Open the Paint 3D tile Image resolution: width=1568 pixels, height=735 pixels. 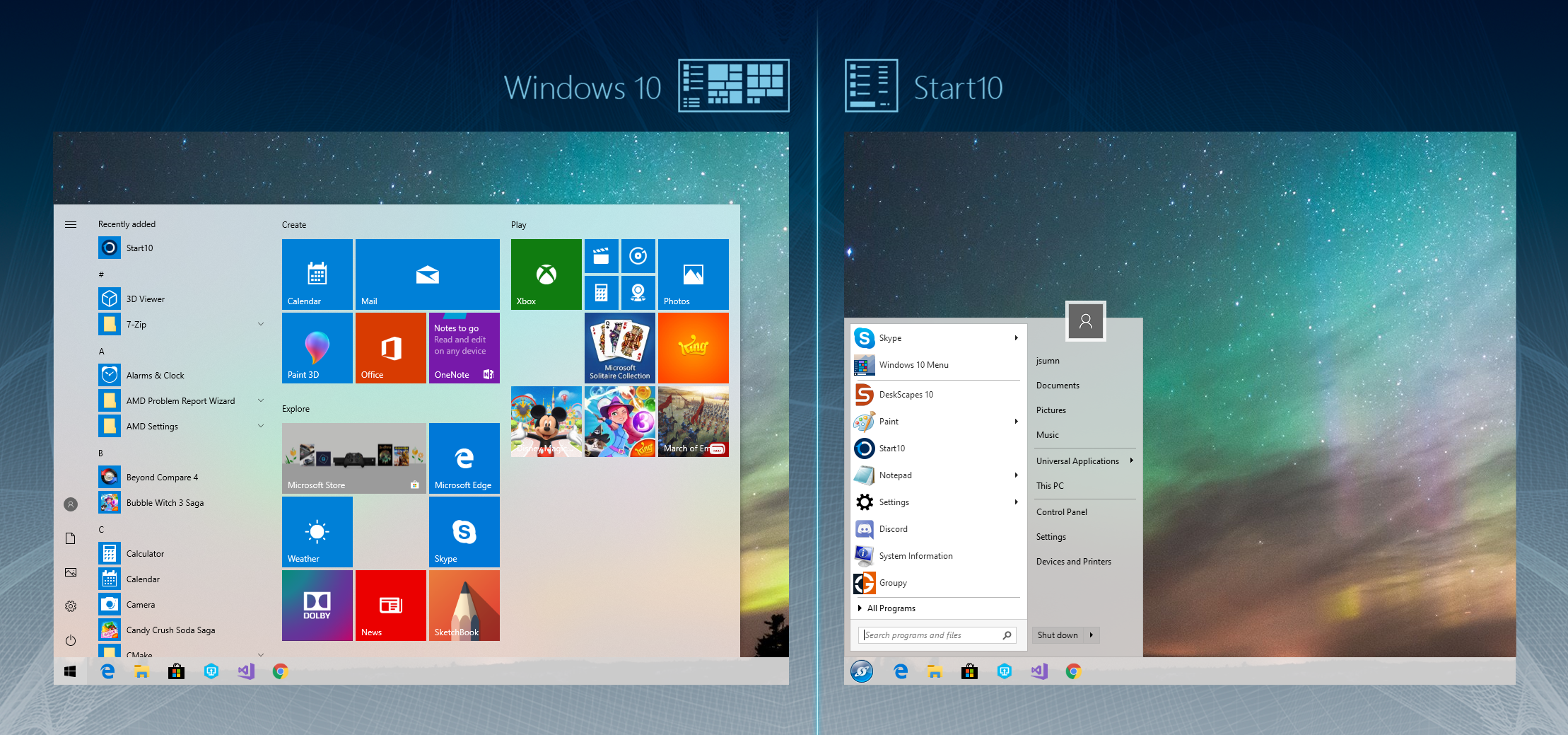317,347
